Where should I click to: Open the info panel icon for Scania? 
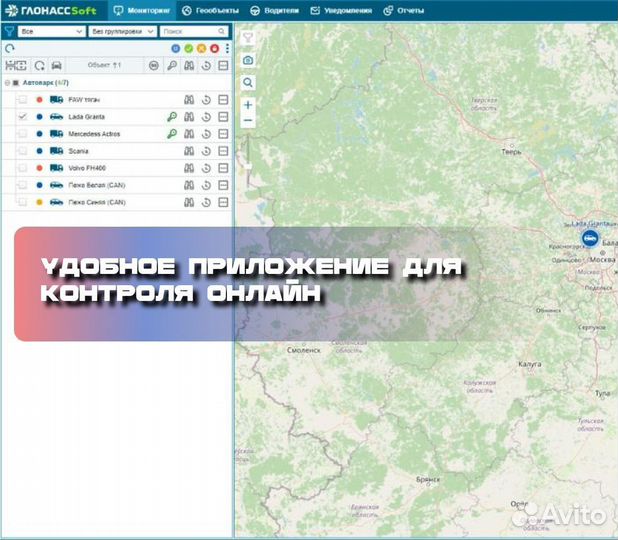coord(223,151)
